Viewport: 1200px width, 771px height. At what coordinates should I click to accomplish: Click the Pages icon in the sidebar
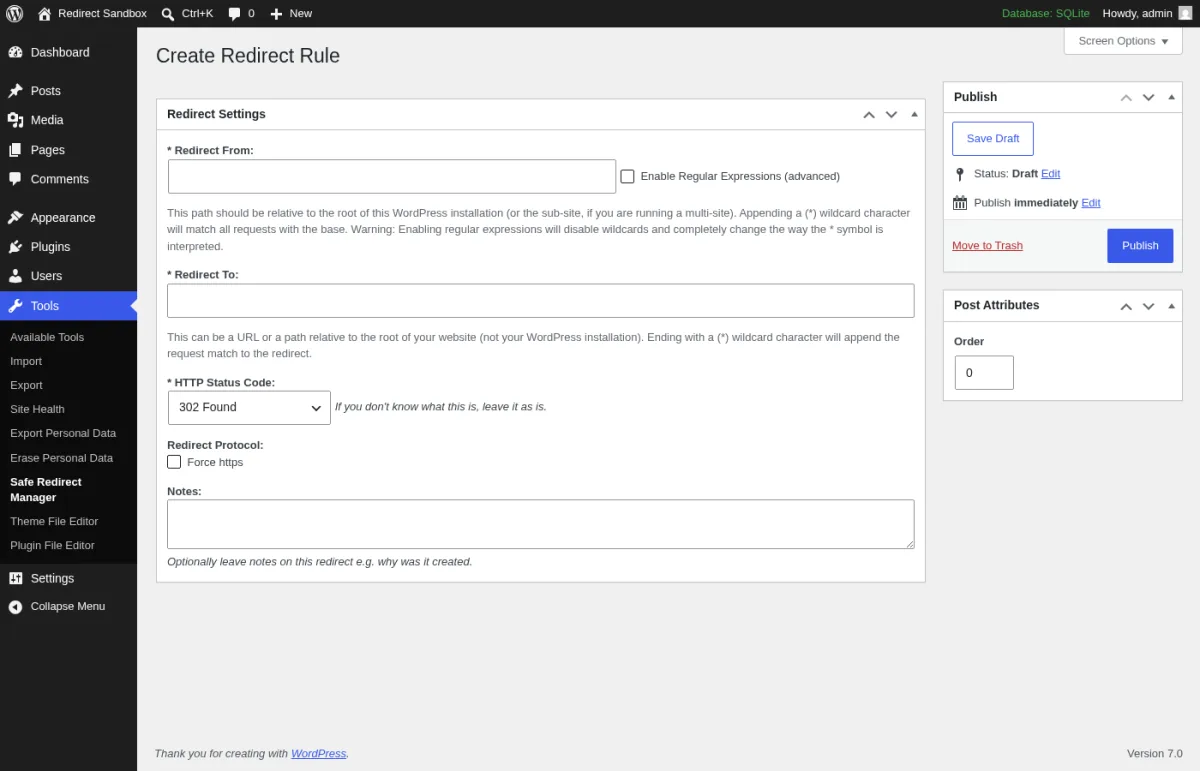[x=15, y=150]
